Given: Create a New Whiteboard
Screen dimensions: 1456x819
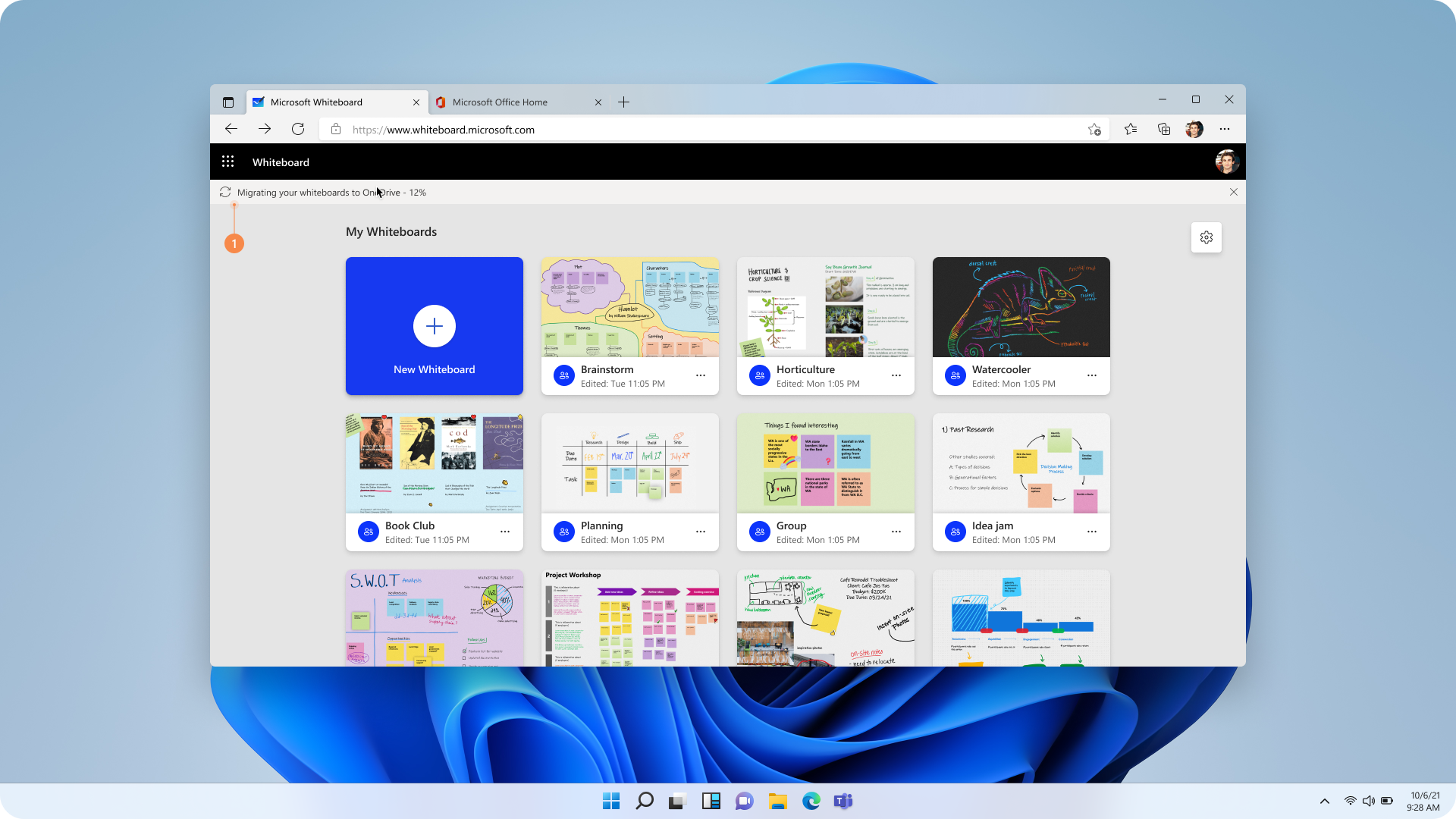Looking at the screenshot, I should [434, 326].
